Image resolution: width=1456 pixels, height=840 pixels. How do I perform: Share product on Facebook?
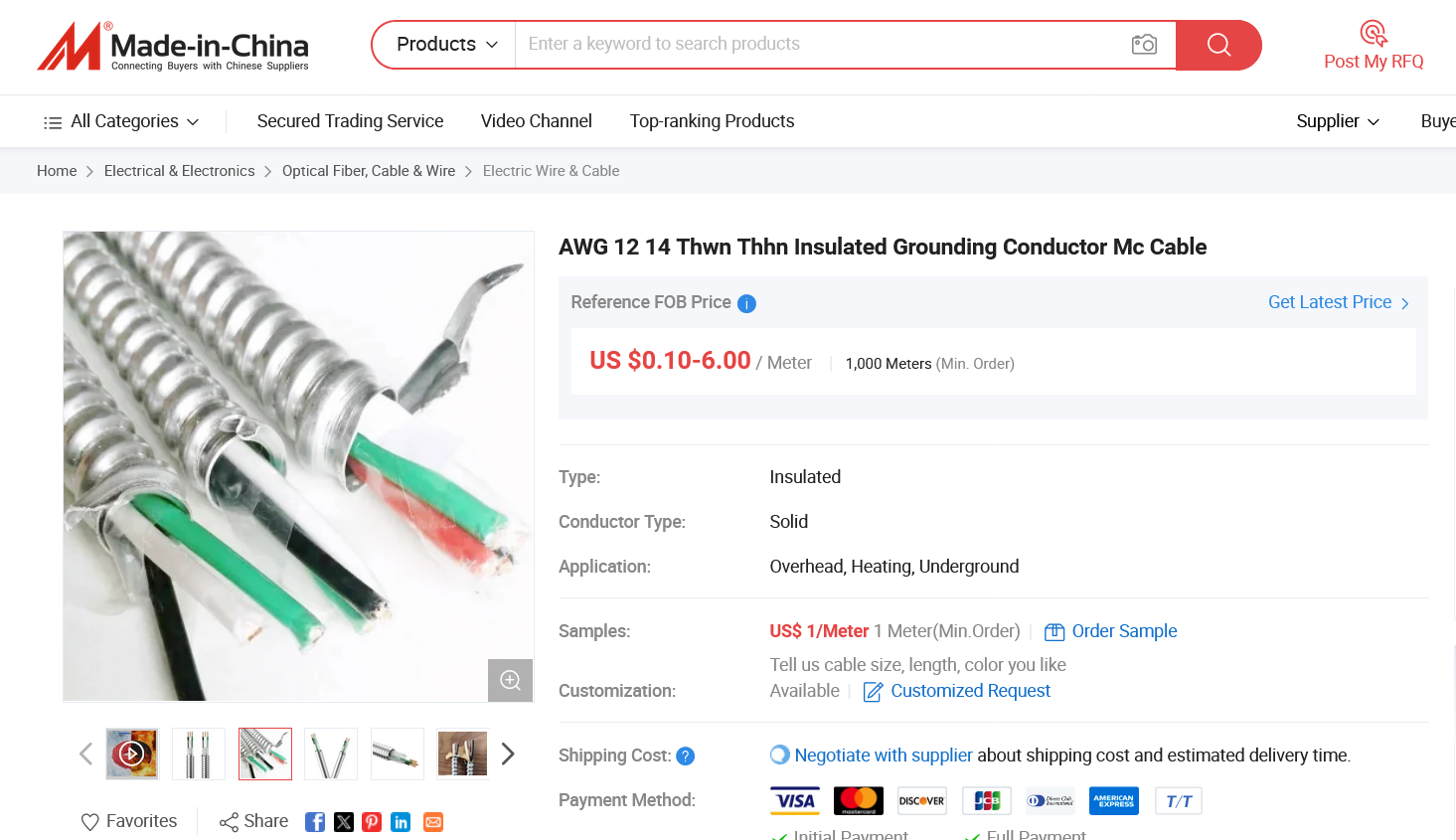(x=315, y=822)
